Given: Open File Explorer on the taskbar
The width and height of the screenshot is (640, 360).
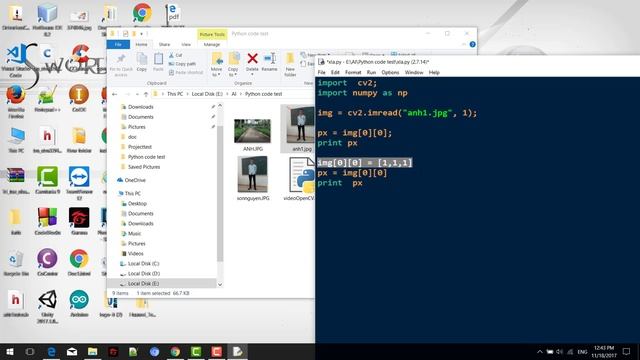Looking at the screenshot, I should [93, 351].
